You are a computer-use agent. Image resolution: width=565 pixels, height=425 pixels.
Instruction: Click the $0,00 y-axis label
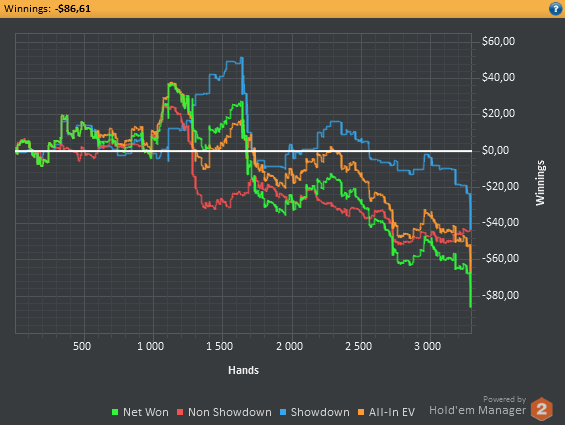tap(495, 150)
